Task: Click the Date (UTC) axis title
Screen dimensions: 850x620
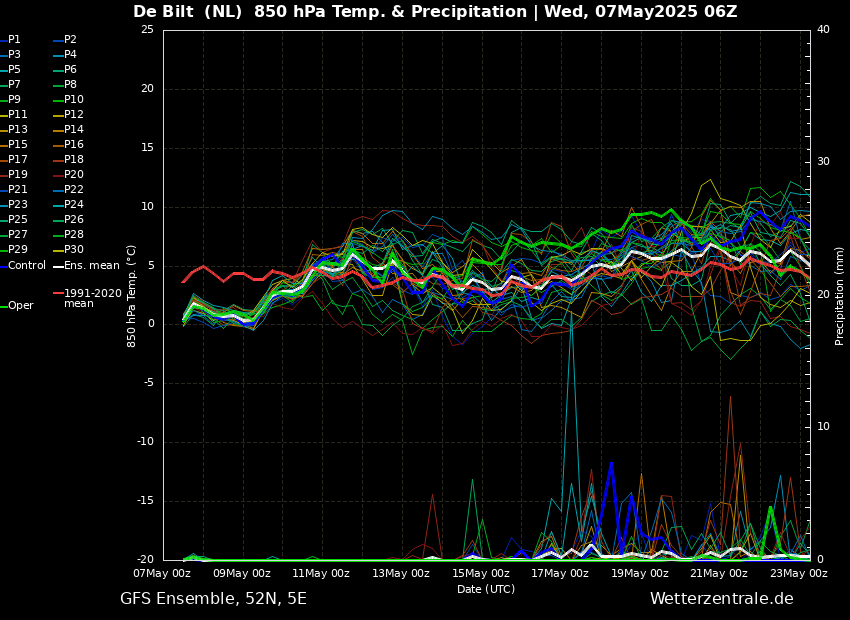Action: pyautogui.click(x=486, y=590)
